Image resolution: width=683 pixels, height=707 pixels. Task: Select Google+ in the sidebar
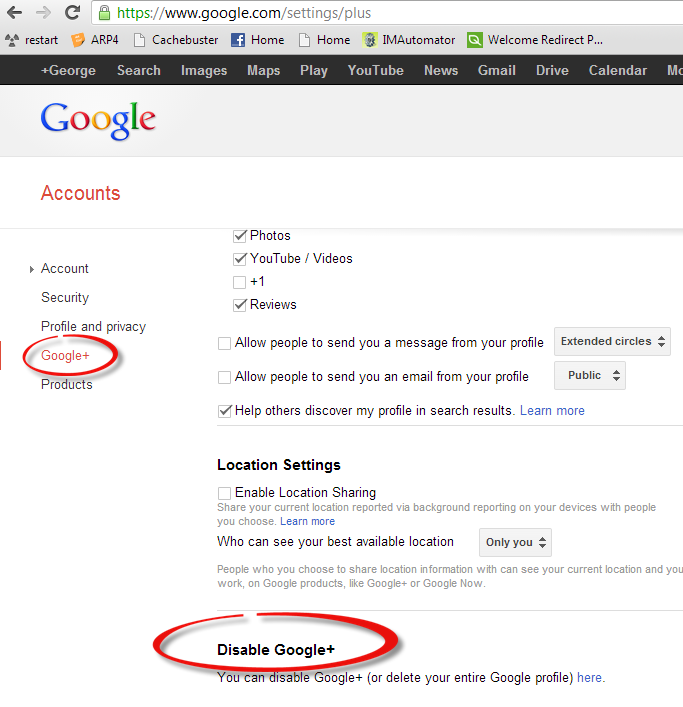(65, 355)
